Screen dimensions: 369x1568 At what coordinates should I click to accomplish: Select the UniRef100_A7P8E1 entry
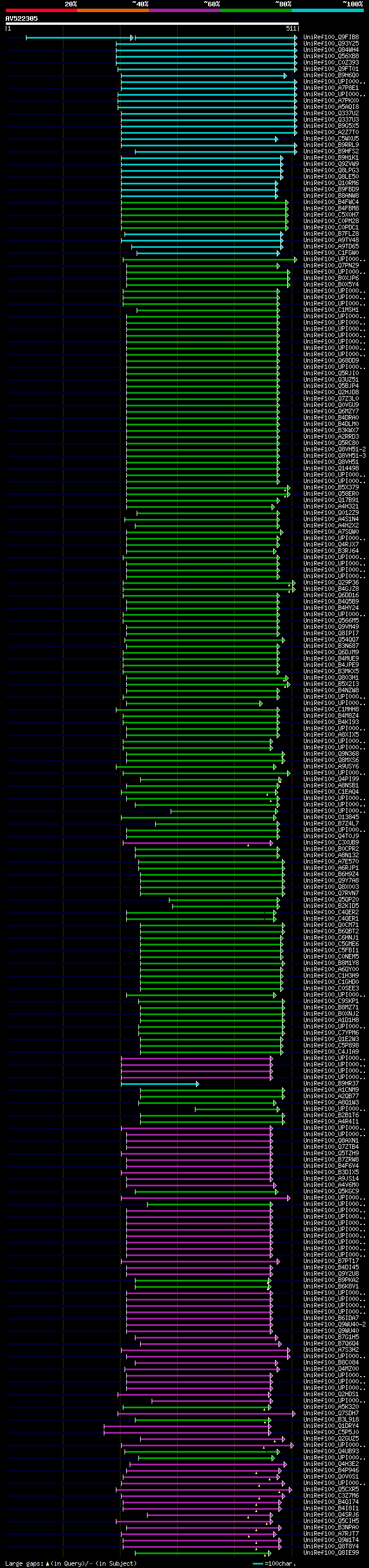[x=332, y=88]
